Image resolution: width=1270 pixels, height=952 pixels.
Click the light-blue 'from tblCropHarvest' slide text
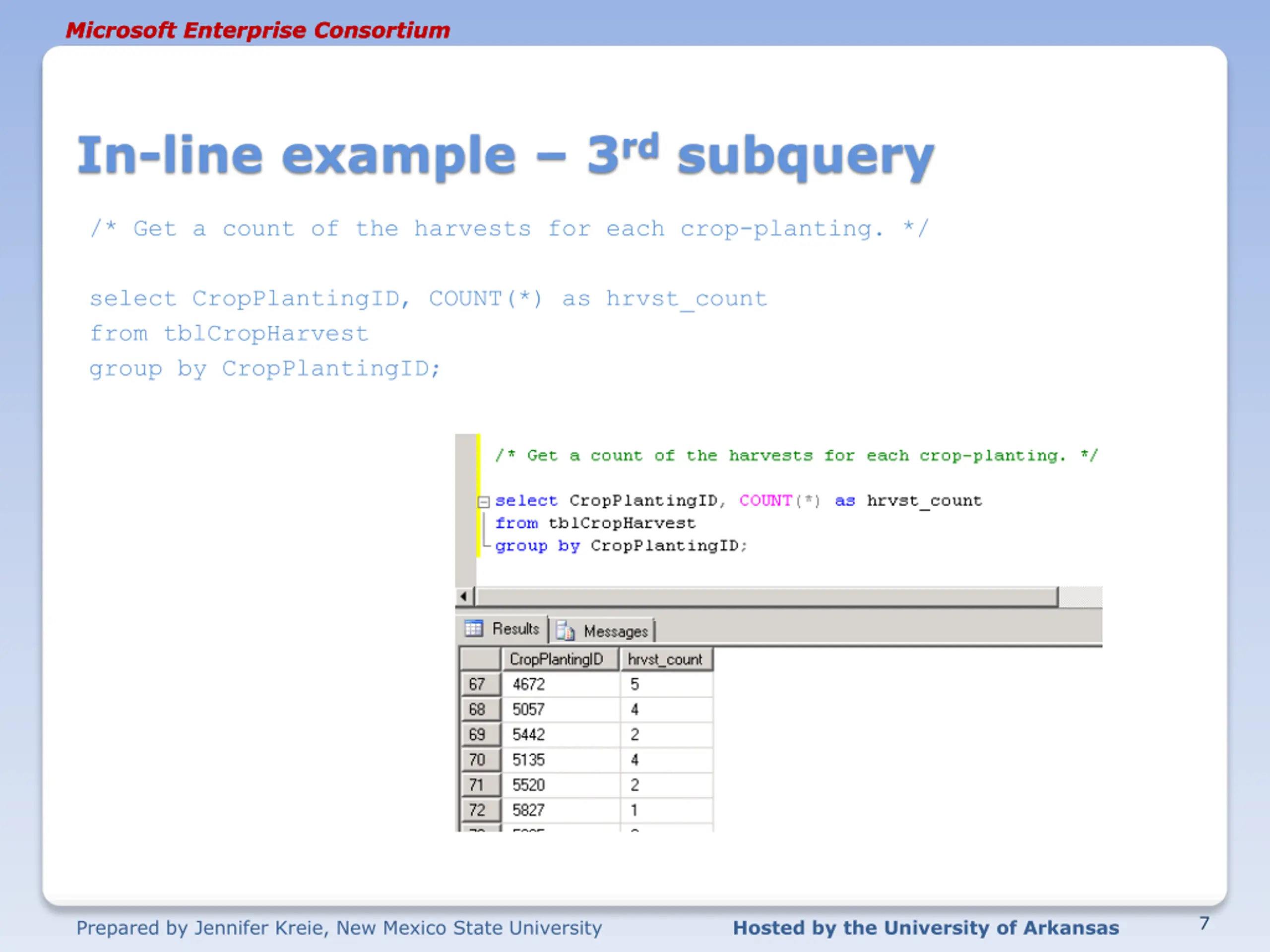(229, 333)
